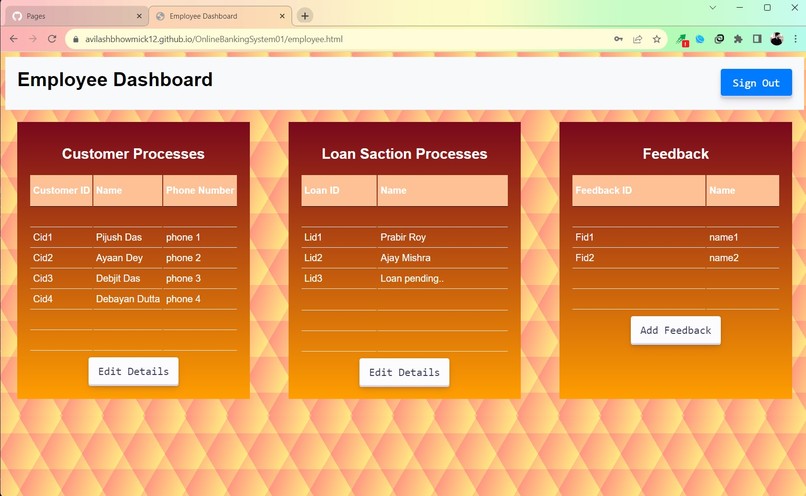Open the tab search chevron
Screen dimensions: 806x496
tap(712, 8)
